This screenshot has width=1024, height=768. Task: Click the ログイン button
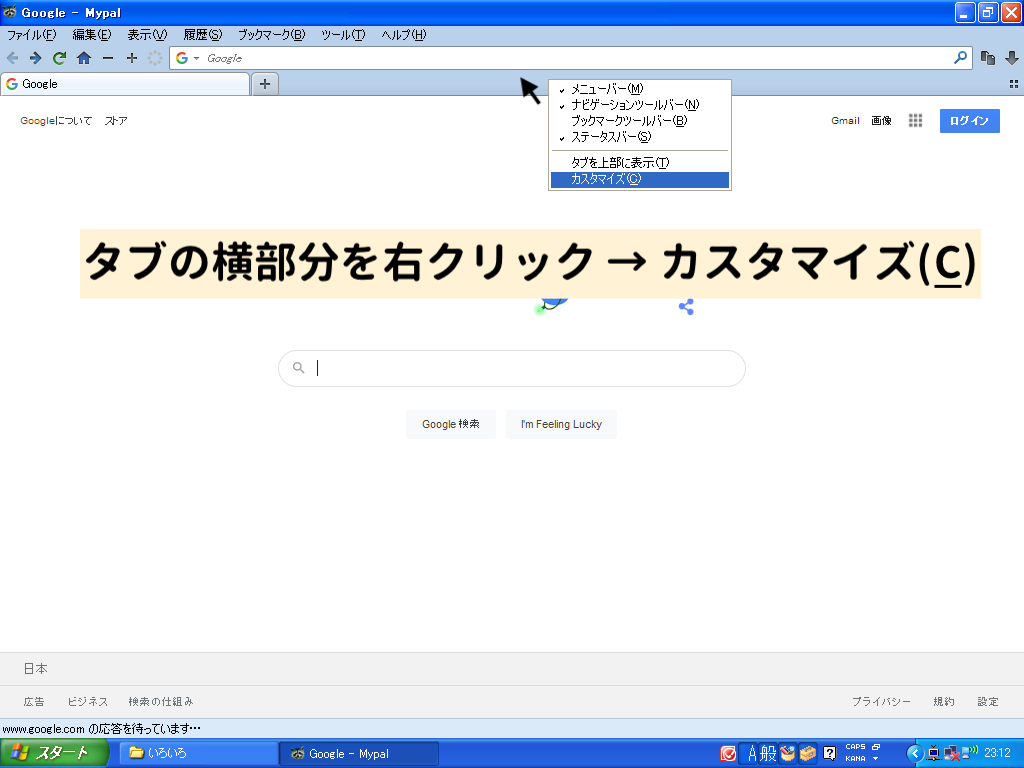coord(969,121)
